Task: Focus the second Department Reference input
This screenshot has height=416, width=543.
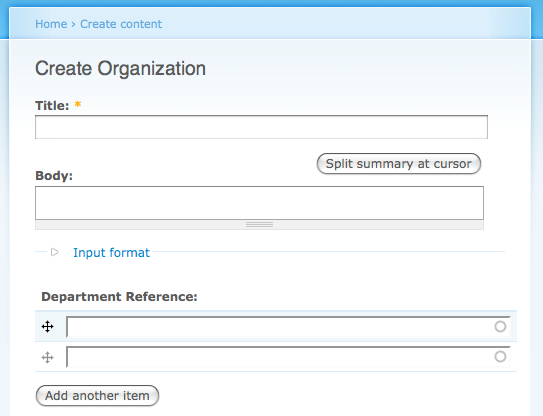Action: [x=288, y=357]
